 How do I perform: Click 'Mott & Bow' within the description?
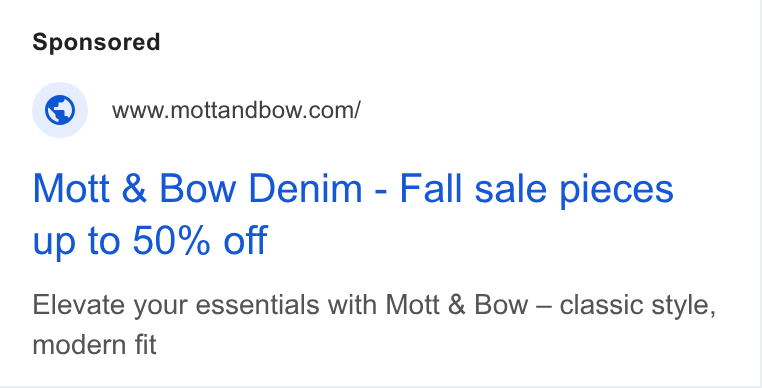pyautogui.click(x=457, y=305)
